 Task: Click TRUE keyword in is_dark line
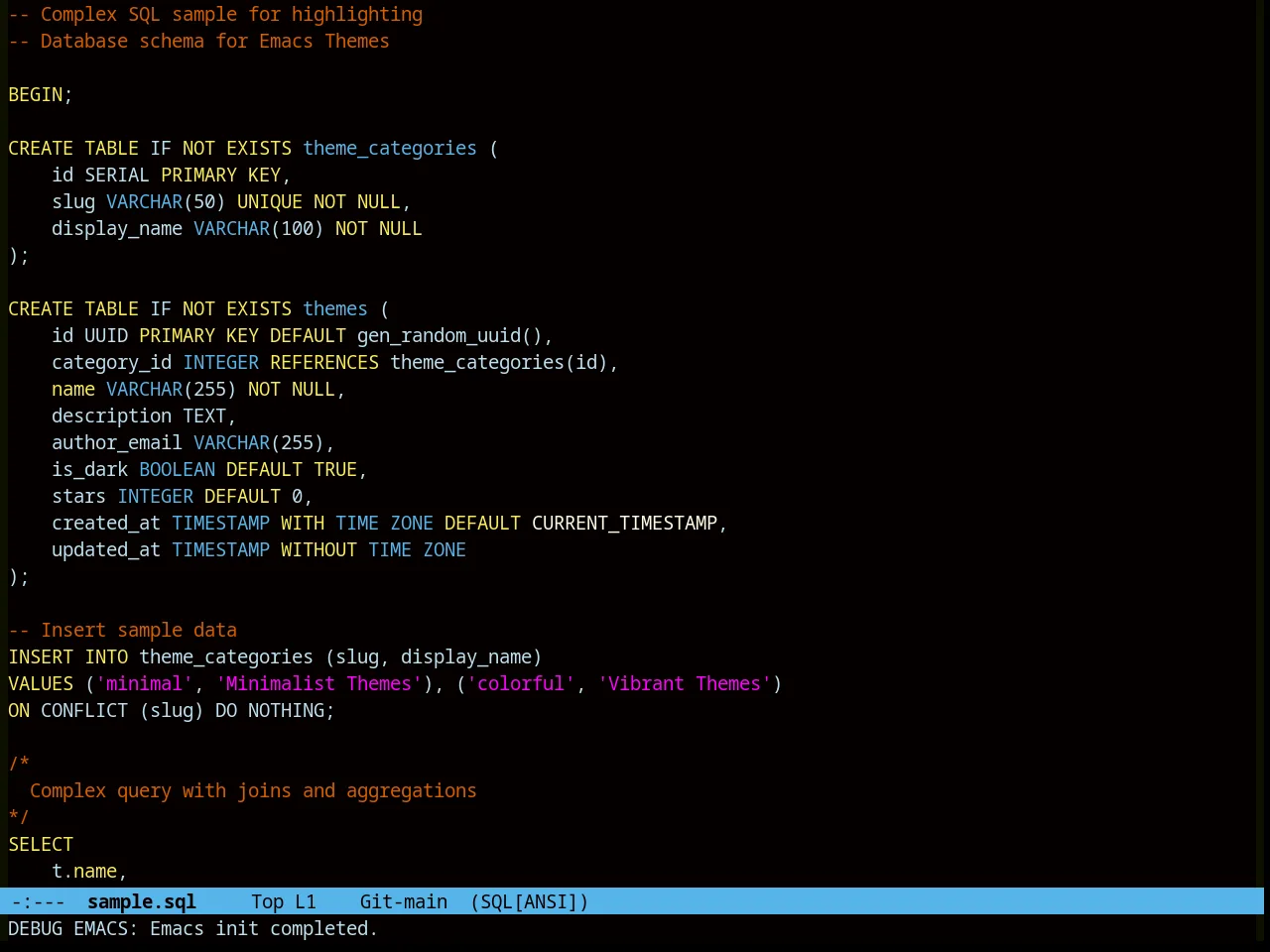click(335, 469)
